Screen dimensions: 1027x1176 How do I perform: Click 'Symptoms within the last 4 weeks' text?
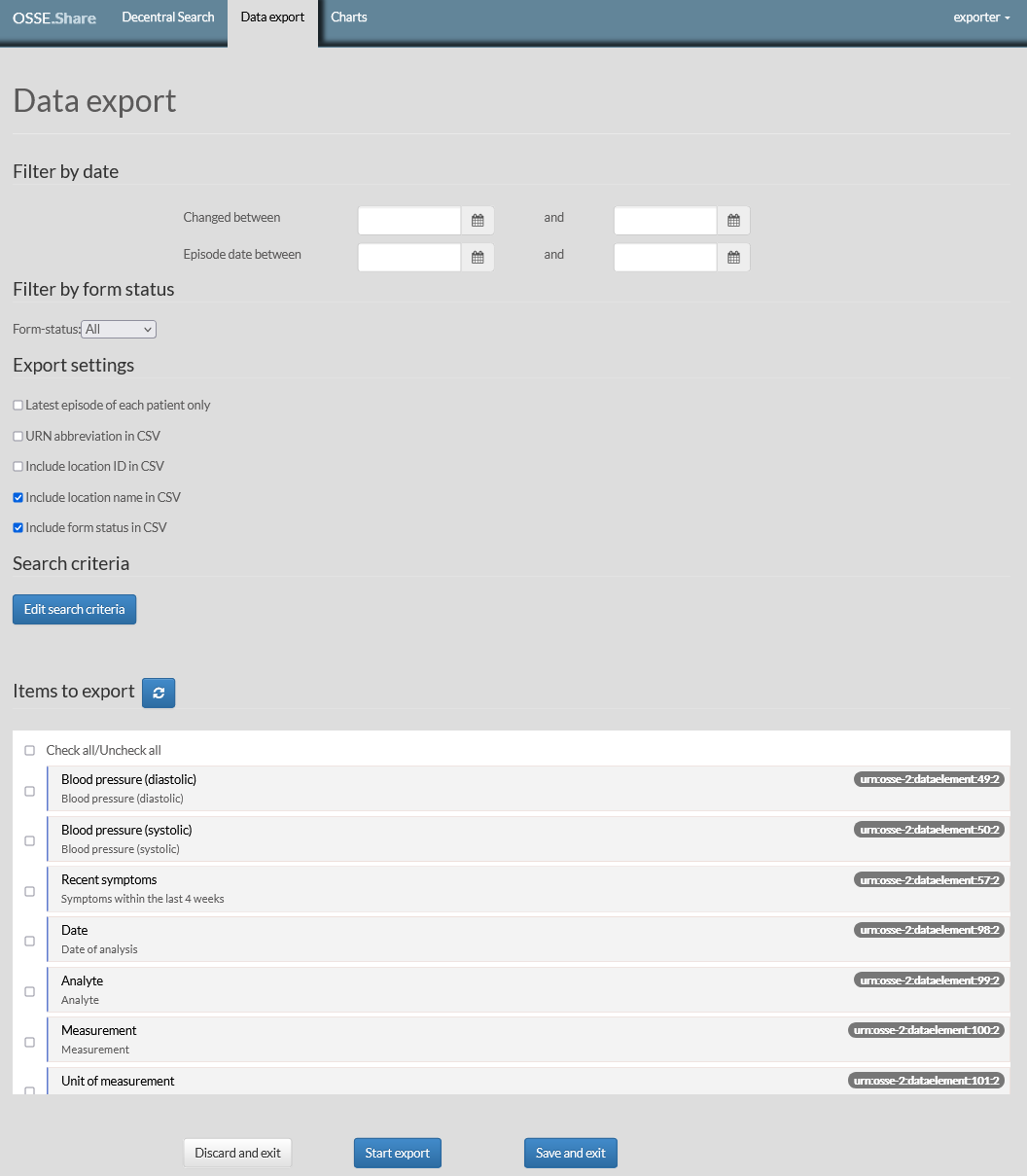click(x=143, y=899)
